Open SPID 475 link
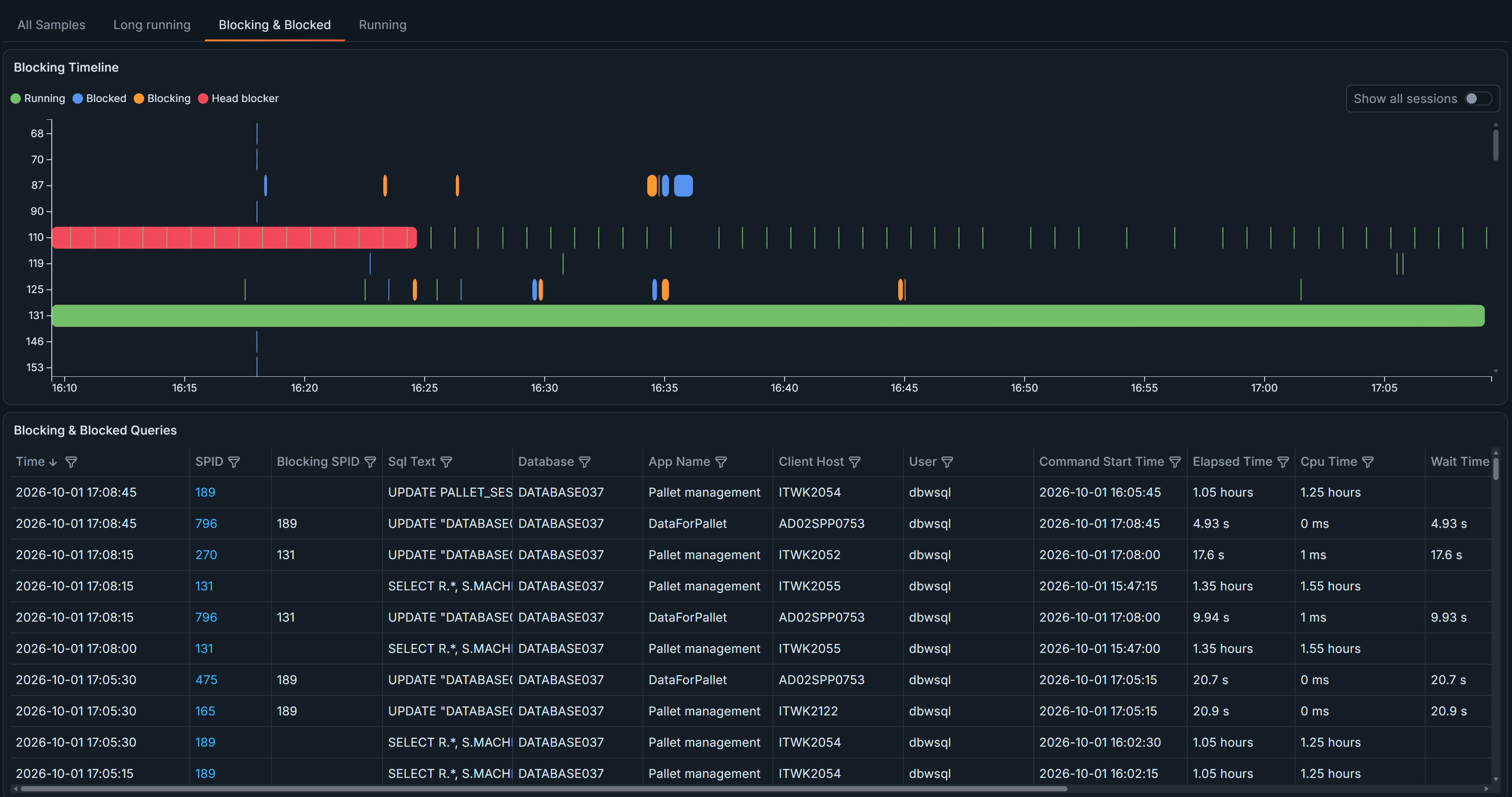Image resolution: width=1512 pixels, height=797 pixels. pyautogui.click(x=206, y=680)
